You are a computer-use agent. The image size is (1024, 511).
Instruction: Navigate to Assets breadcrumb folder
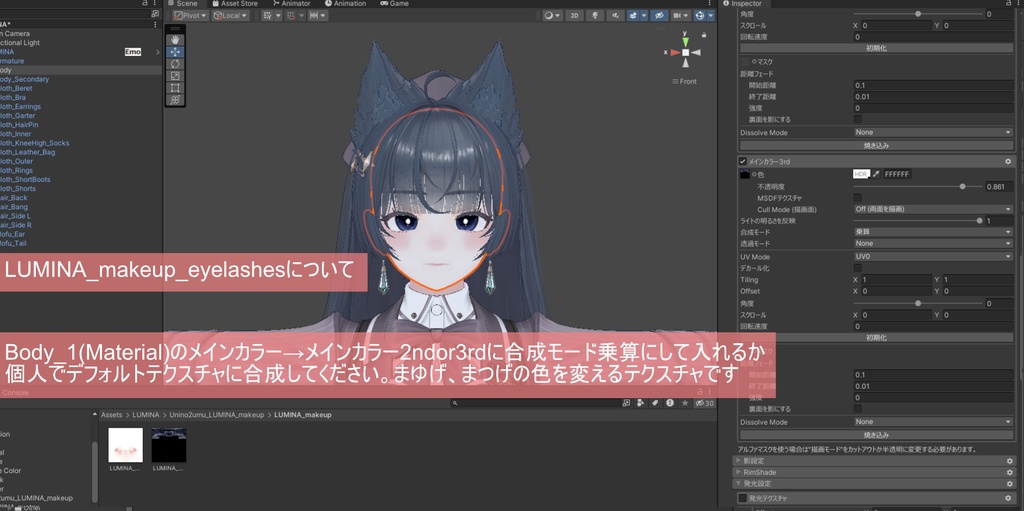click(112, 415)
